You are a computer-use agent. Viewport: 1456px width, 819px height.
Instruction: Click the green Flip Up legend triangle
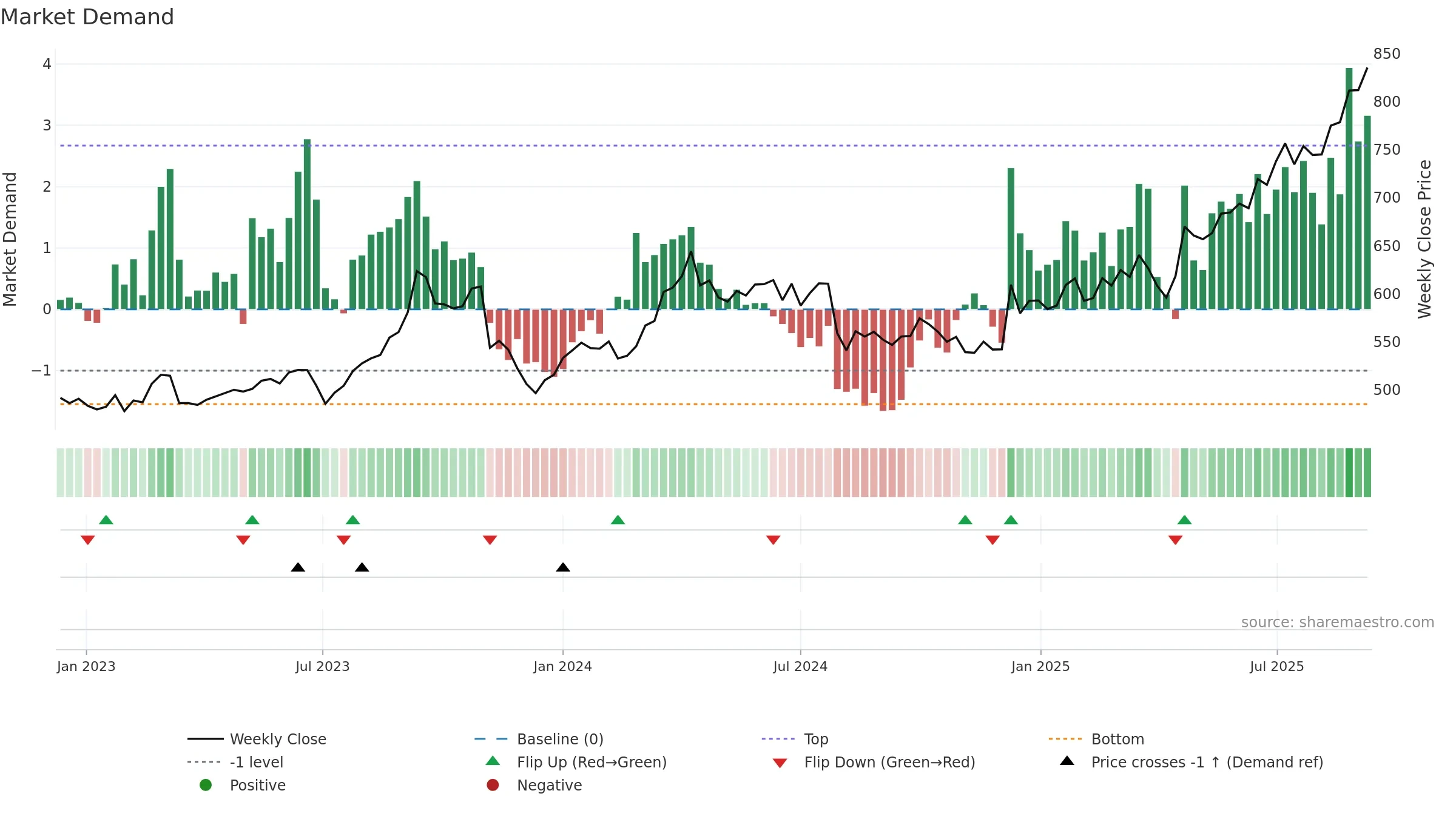point(493,761)
